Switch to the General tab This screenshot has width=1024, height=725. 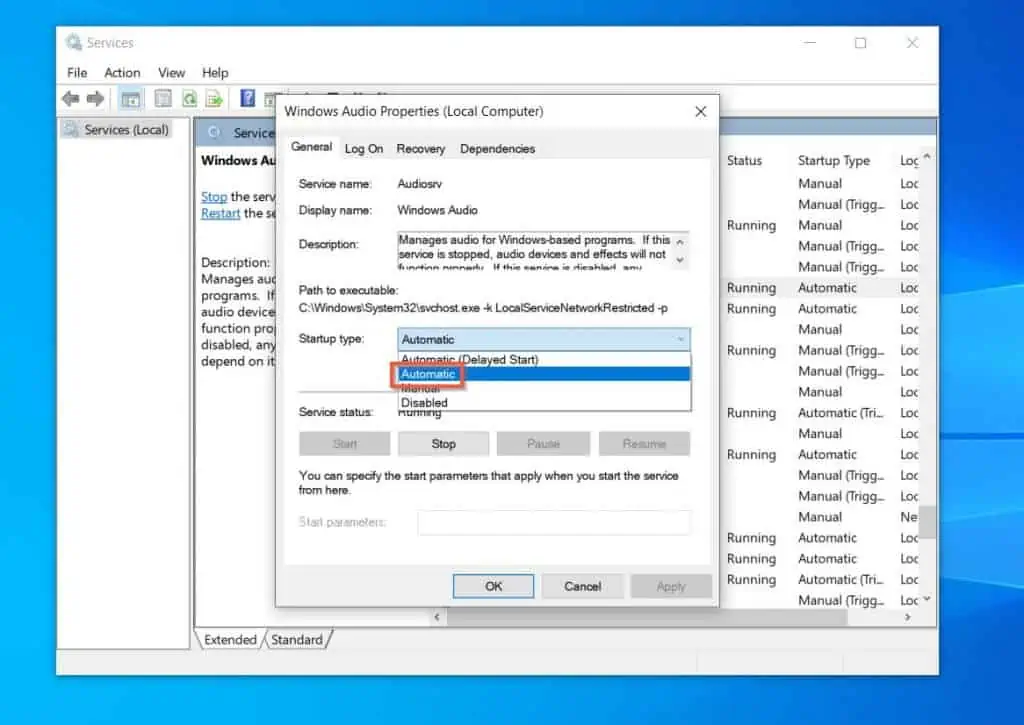[x=312, y=147]
